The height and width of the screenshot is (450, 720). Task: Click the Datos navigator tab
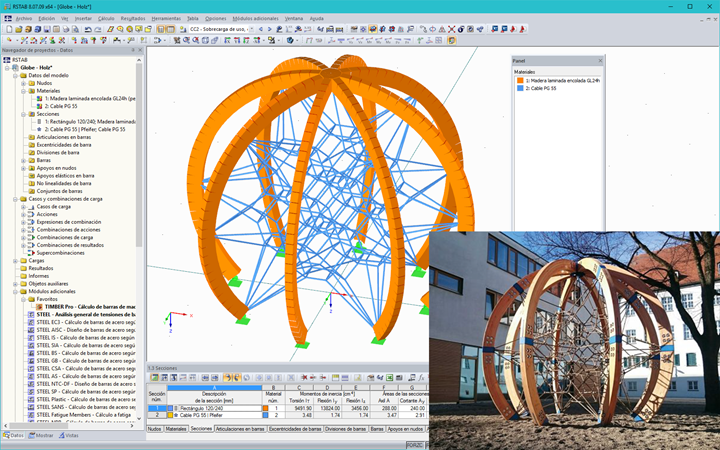click(14, 435)
